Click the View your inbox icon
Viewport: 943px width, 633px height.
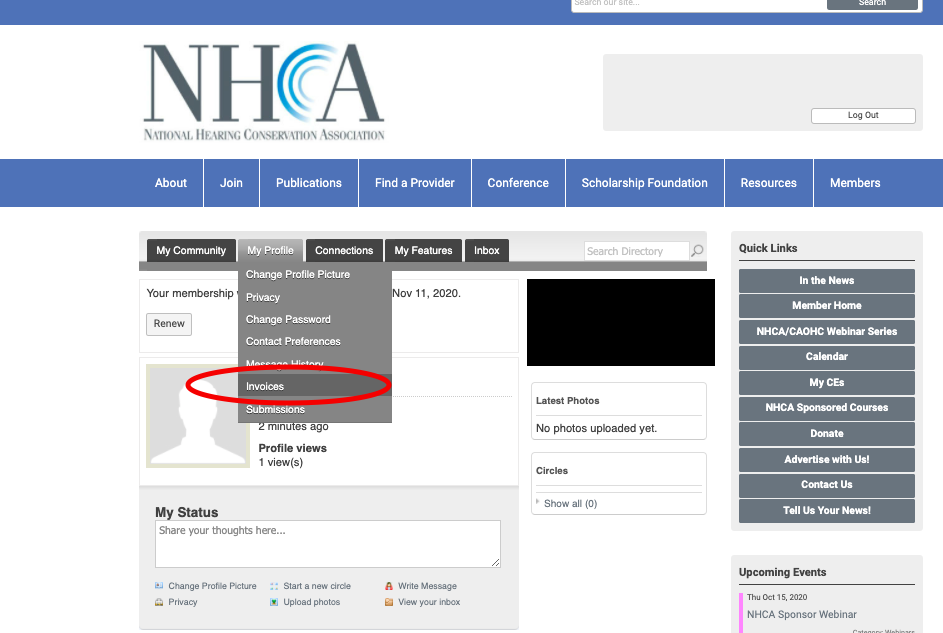click(389, 602)
